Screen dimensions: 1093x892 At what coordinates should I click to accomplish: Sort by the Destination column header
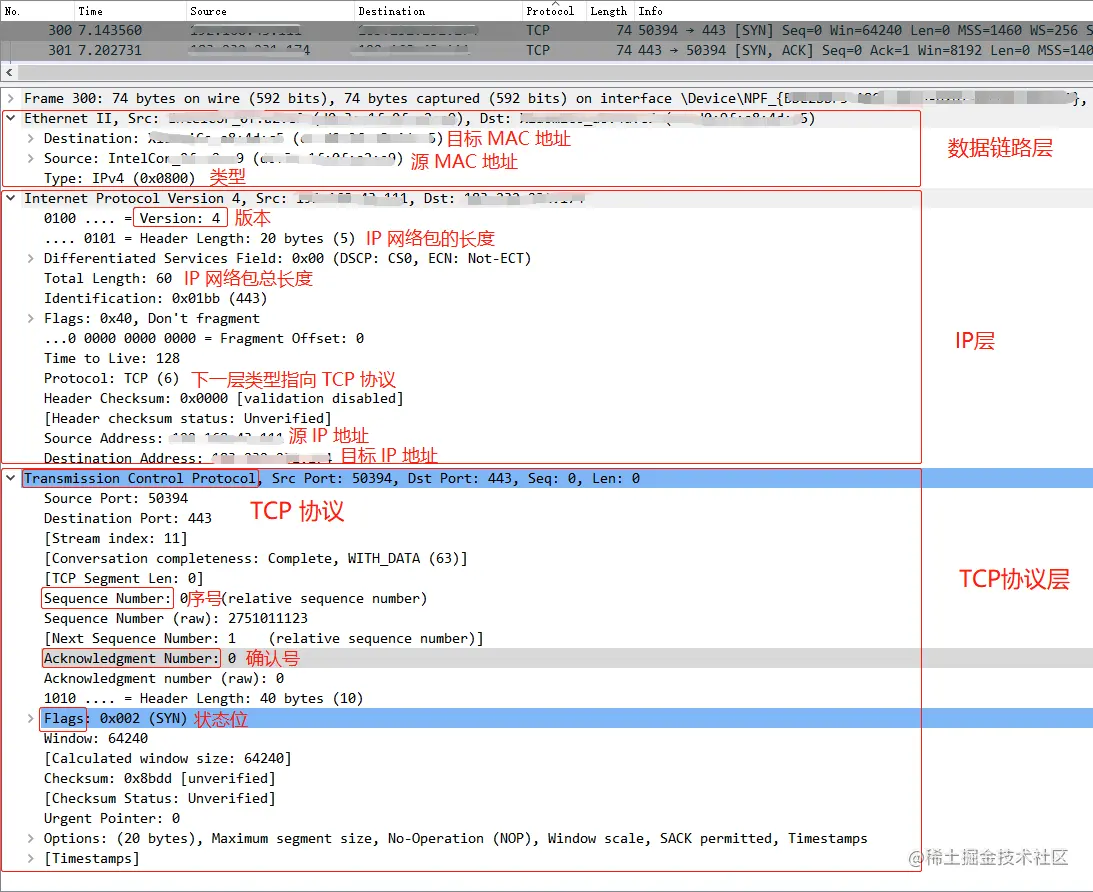438,10
